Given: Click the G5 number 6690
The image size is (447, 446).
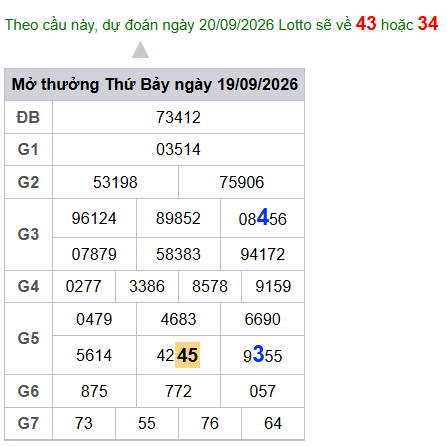Looking at the screenshot, I should click(263, 319).
